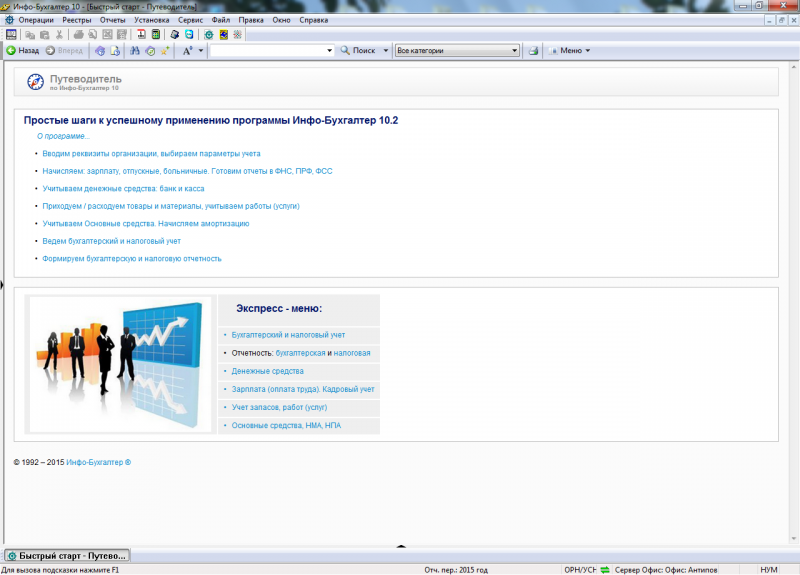Open the Отчеты menu
This screenshot has height=575, width=800.
click(112, 20)
